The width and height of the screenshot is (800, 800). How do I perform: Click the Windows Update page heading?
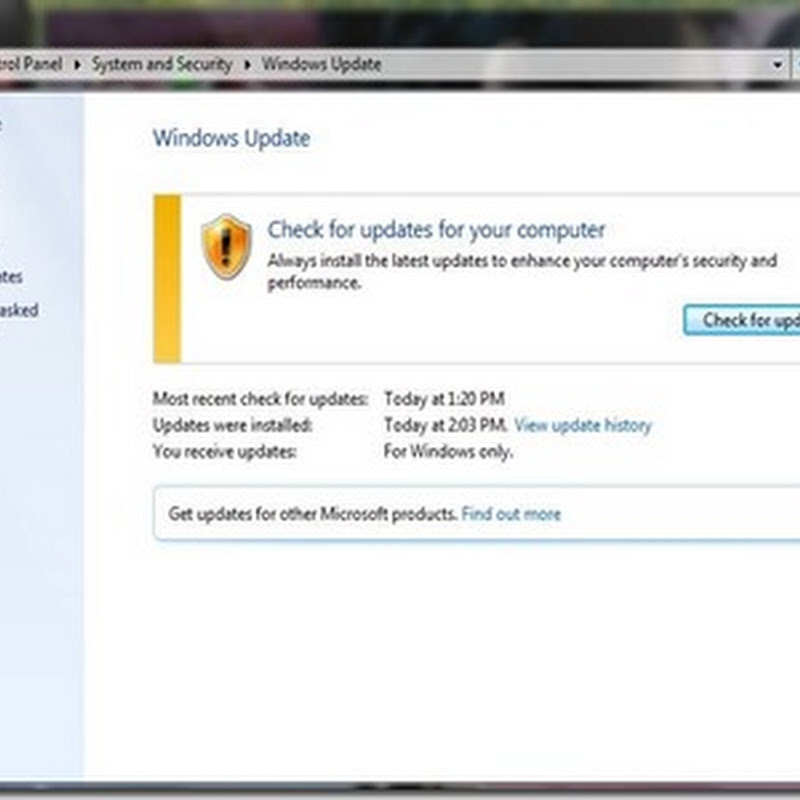pos(232,138)
